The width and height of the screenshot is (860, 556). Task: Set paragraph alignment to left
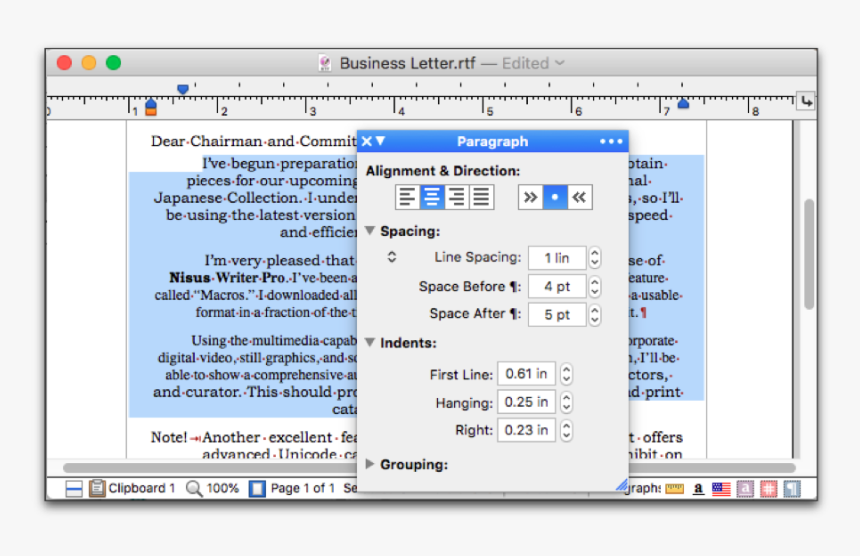407,197
